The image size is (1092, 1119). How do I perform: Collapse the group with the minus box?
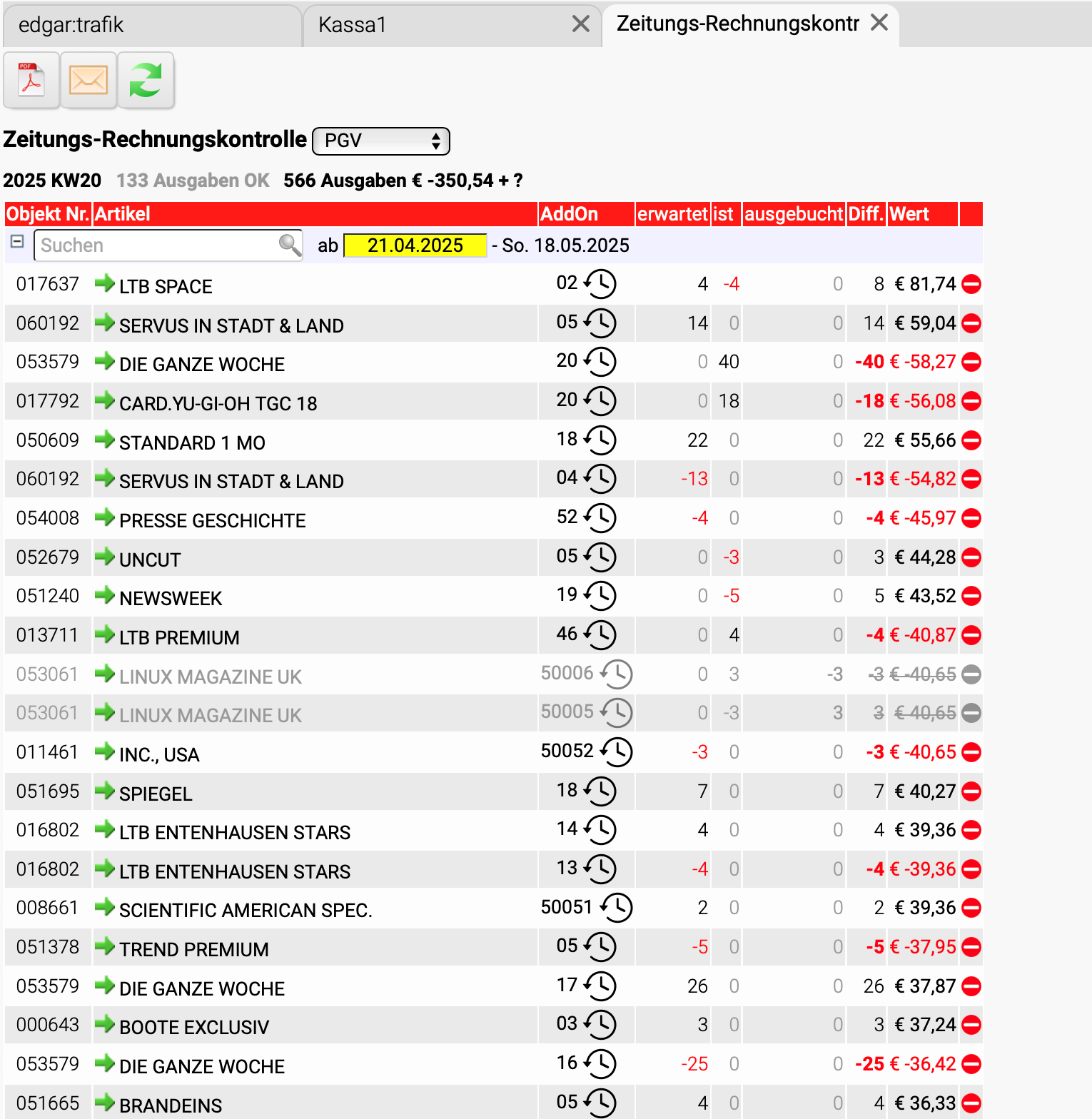point(17,242)
